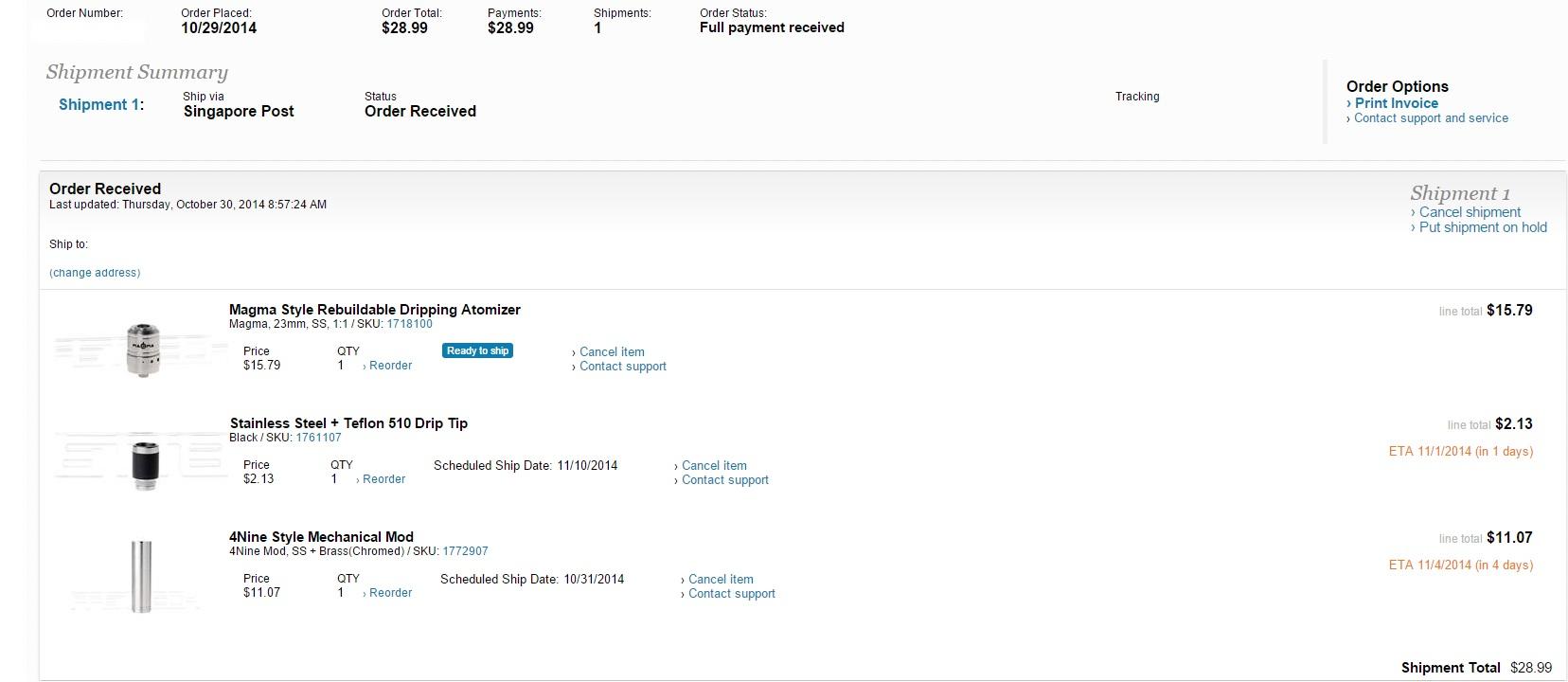Open the 4Nine mechanical mod thumbnail
Viewport: 1568px width, 682px height.
141,577
